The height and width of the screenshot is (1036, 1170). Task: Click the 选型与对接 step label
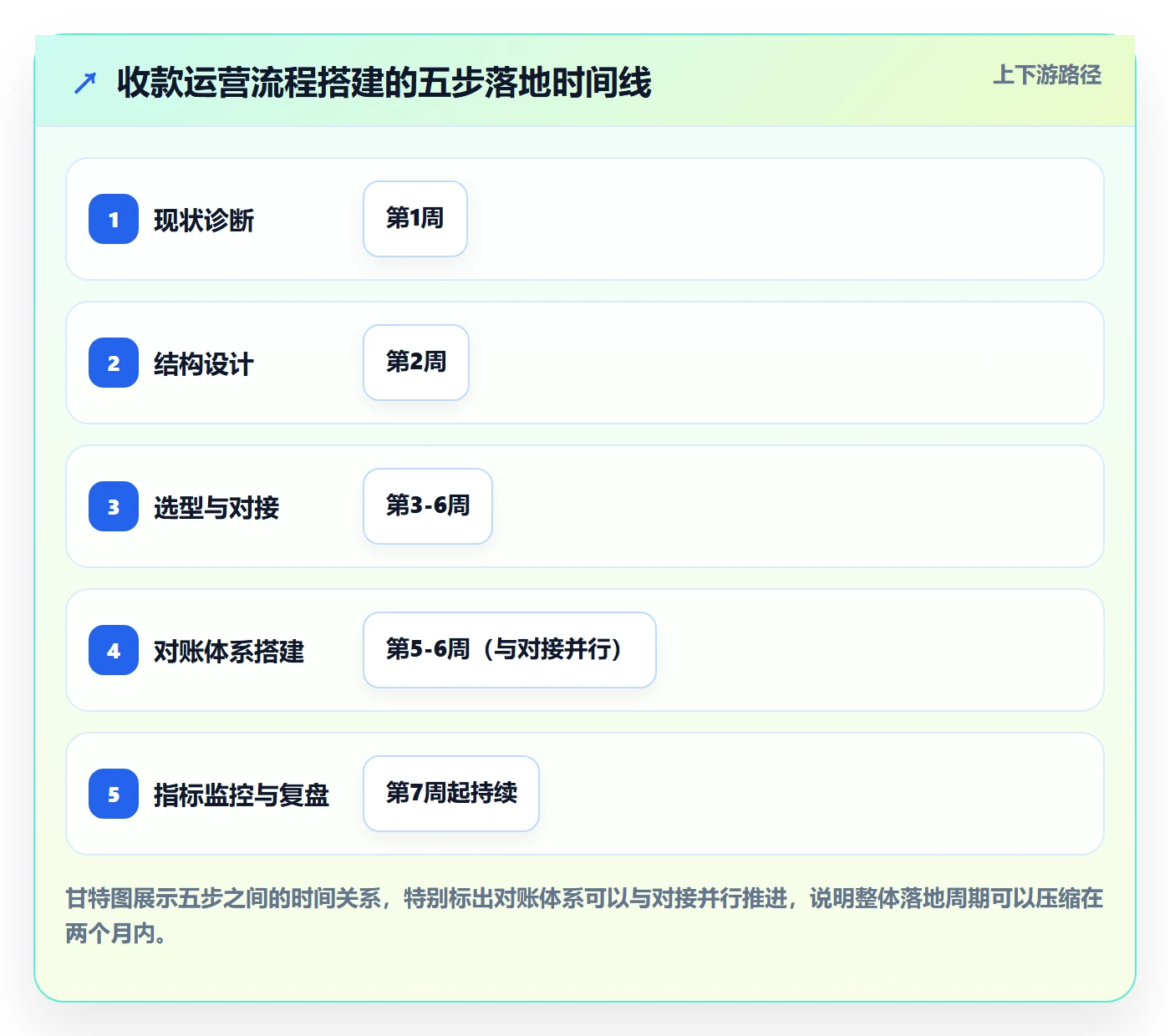tap(216, 508)
